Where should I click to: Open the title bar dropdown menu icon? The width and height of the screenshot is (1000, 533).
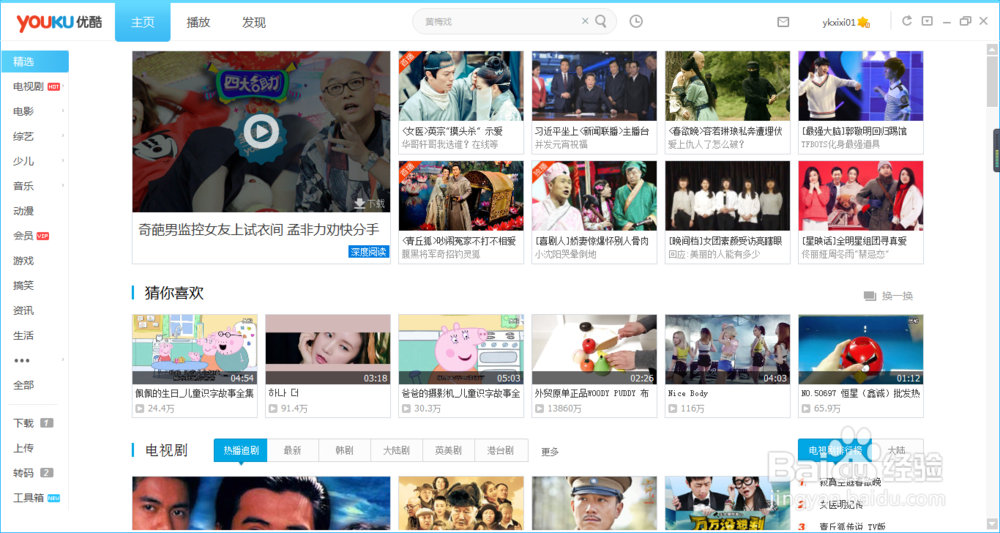[927, 21]
